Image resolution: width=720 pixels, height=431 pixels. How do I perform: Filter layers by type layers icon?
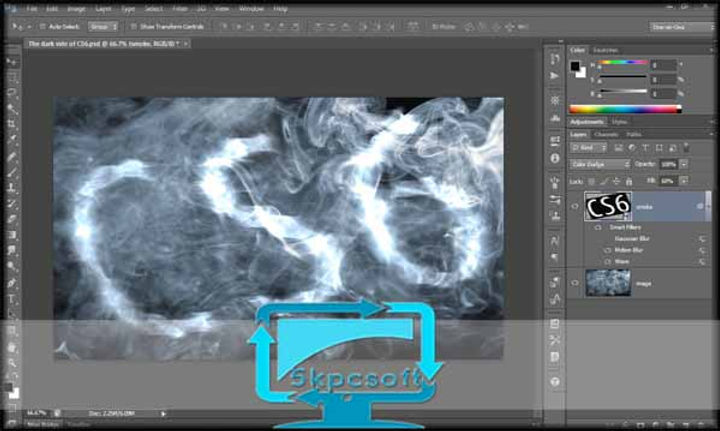645,148
